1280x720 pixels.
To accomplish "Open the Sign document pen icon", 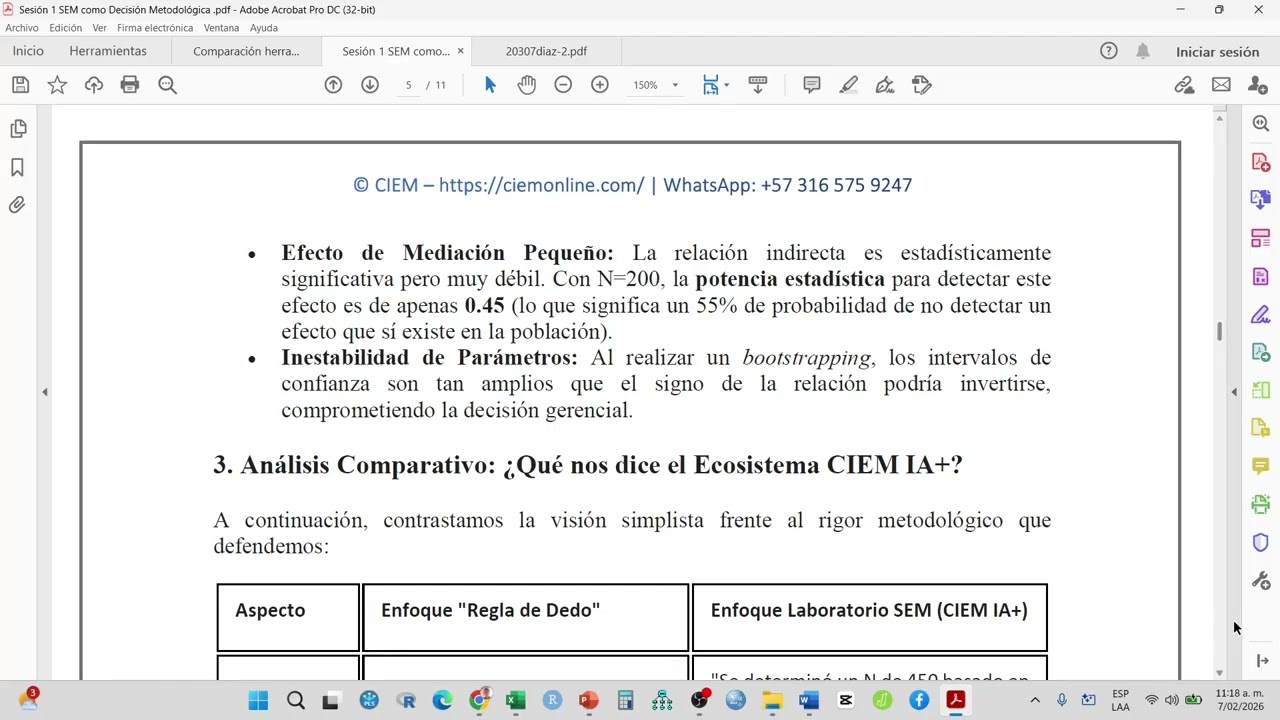I will 885,85.
